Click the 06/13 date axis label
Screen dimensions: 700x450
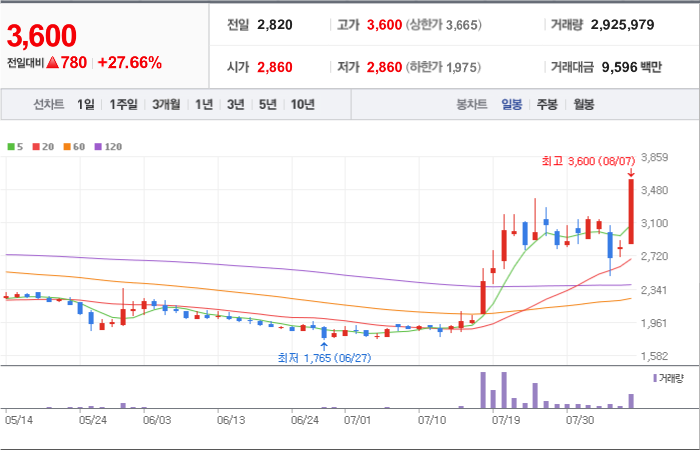point(231,421)
